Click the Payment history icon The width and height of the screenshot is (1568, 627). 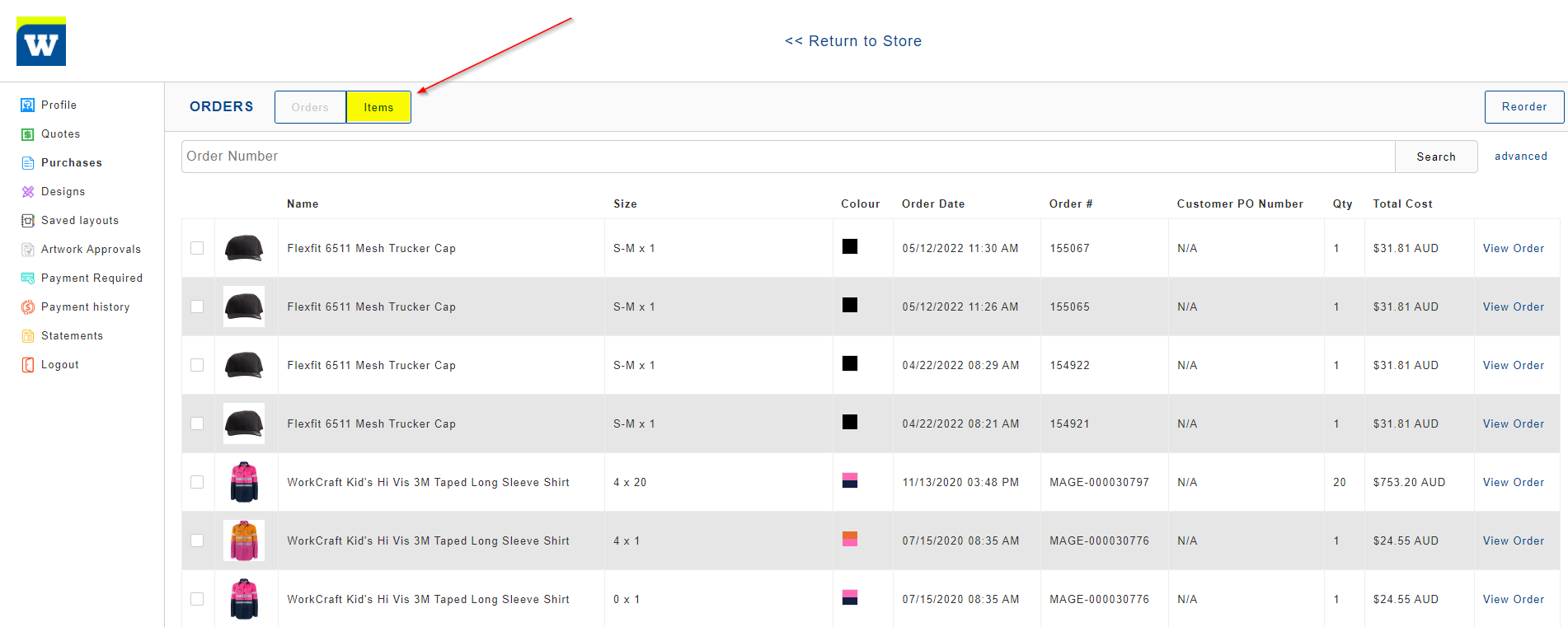(x=28, y=307)
